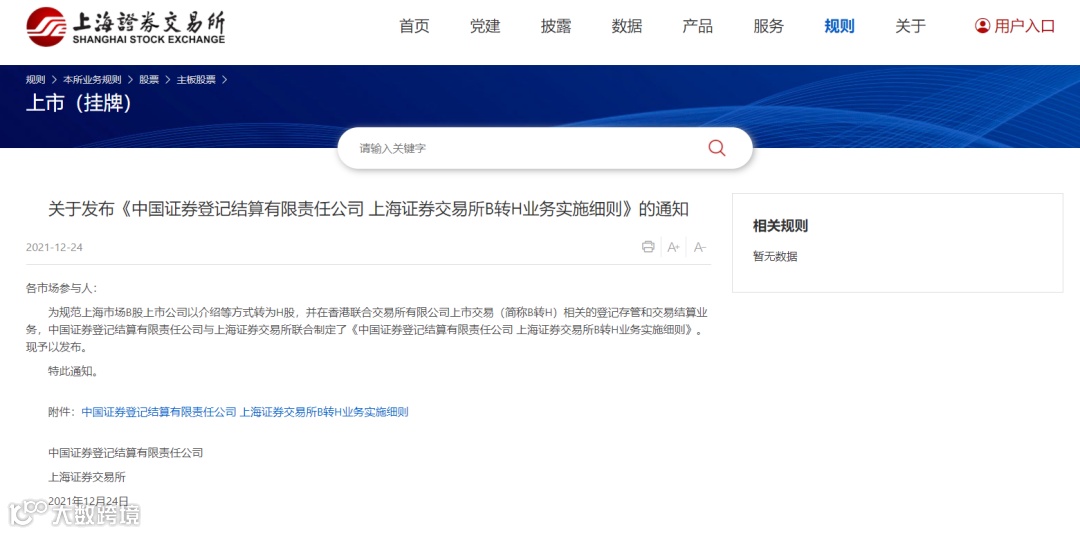Open 用户入口 user portal link
Viewport: 1080px width, 534px height.
[x=1025, y=26]
